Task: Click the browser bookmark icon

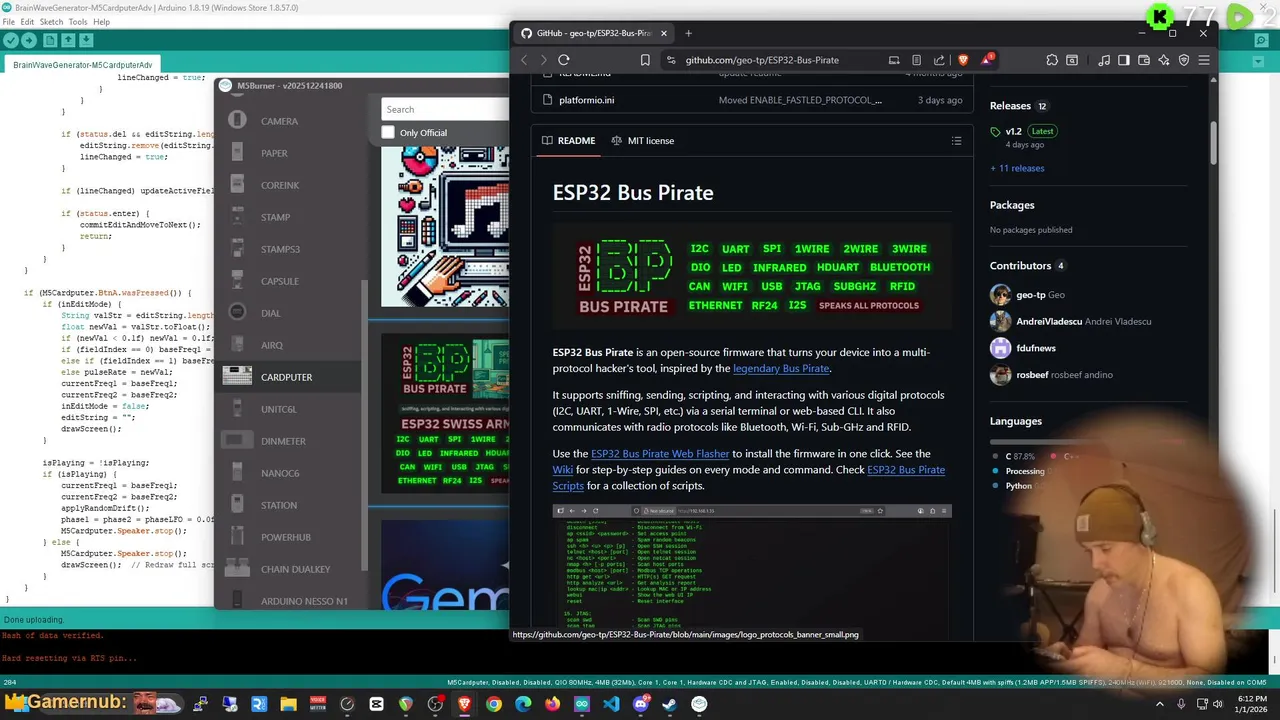Action: click(645, 60)
